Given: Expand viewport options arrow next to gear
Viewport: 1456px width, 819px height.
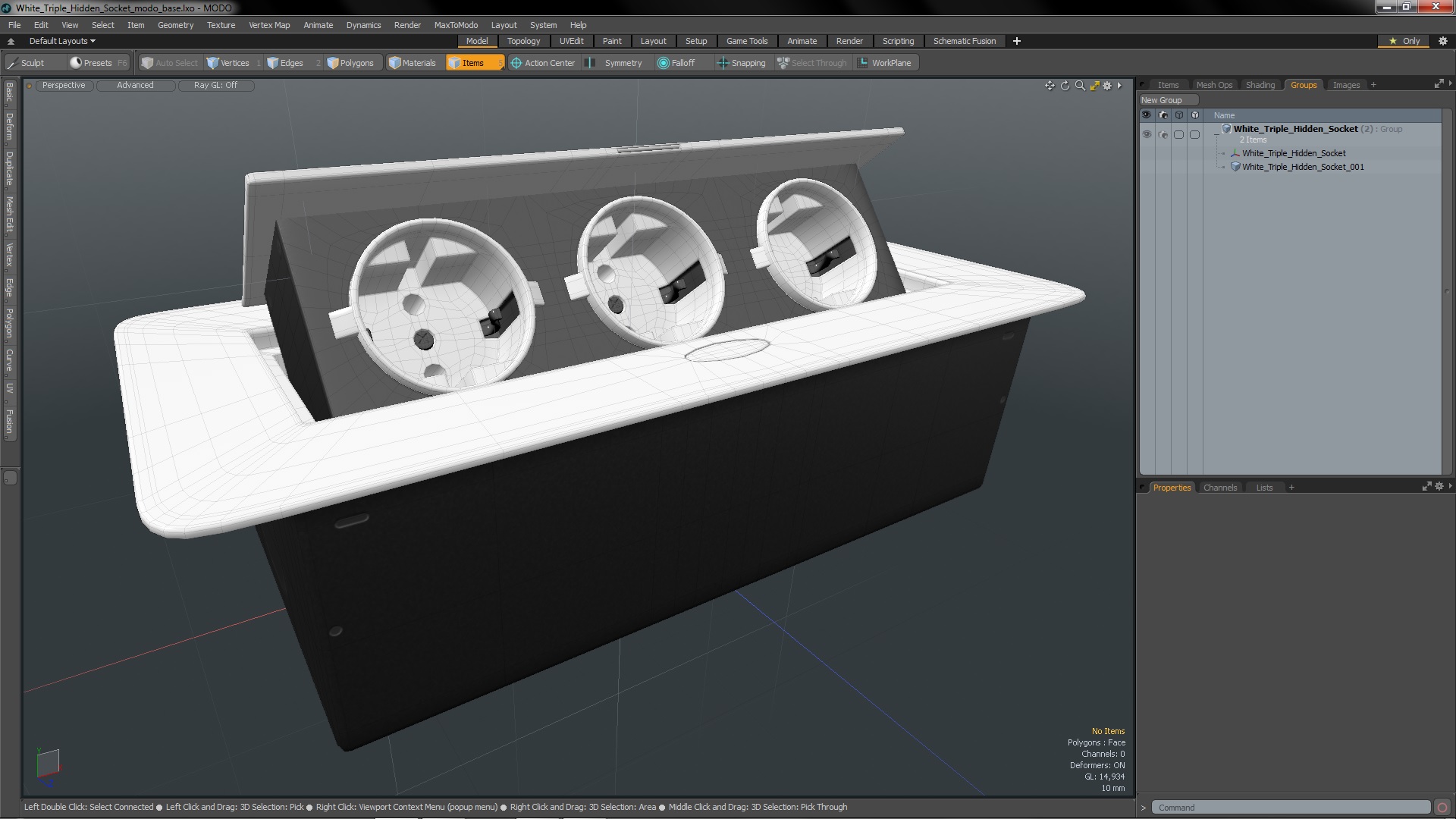Looking at the screenshot, I should click(1119, 86).
